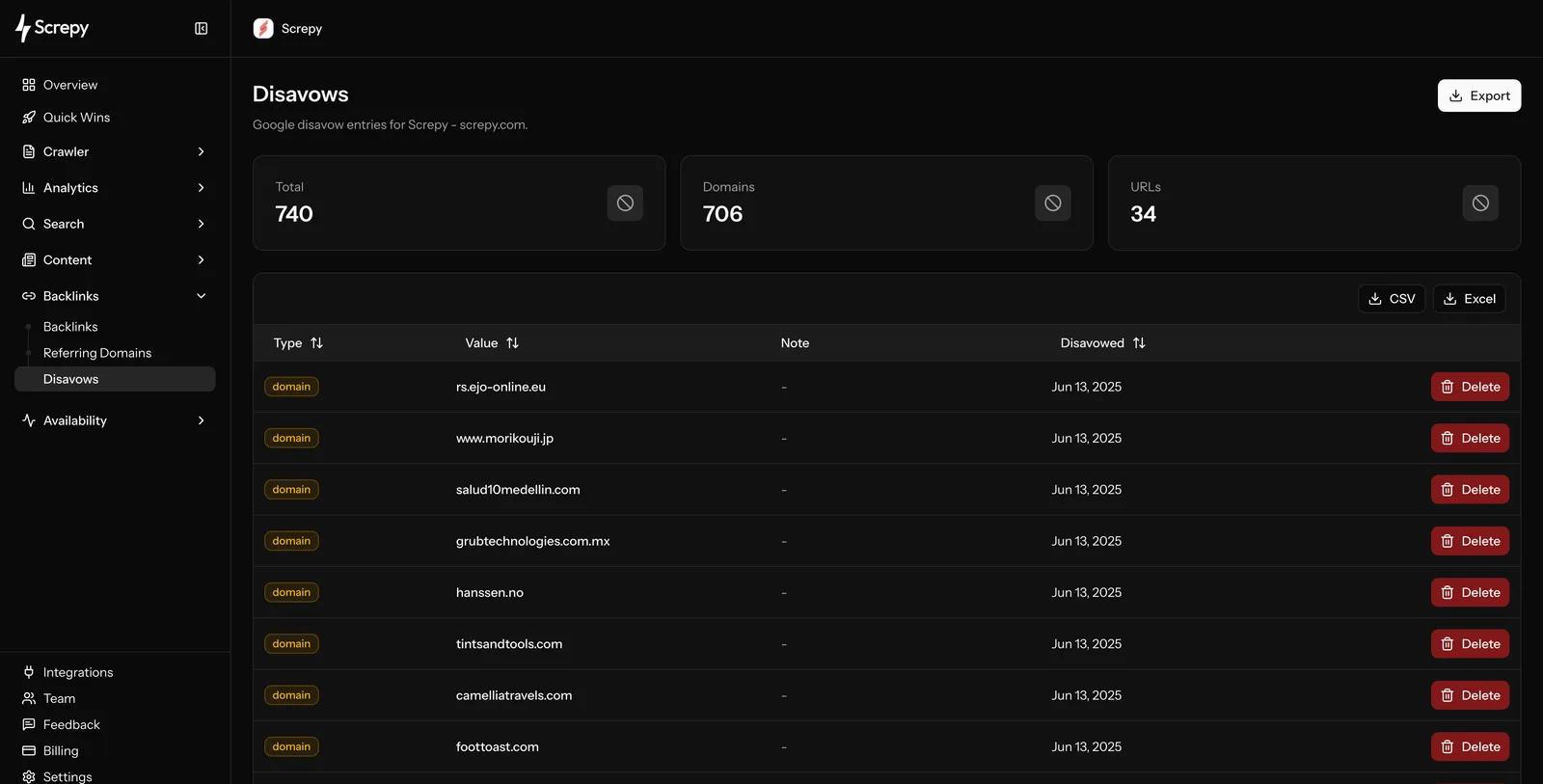Click the Team people icon

click(29, 698)
